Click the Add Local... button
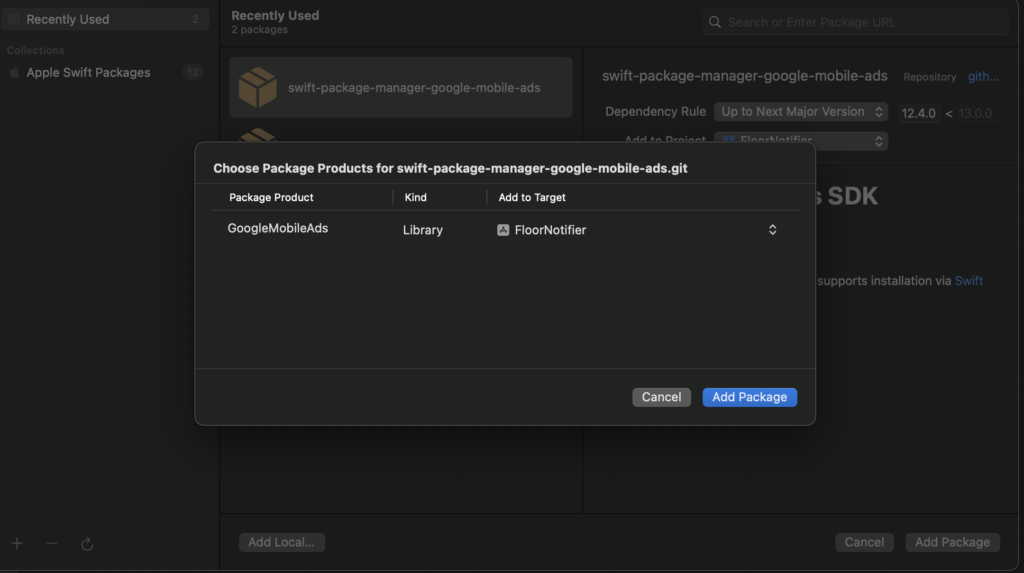This screenshot has width=1024, height=573. tap(281, 542)
